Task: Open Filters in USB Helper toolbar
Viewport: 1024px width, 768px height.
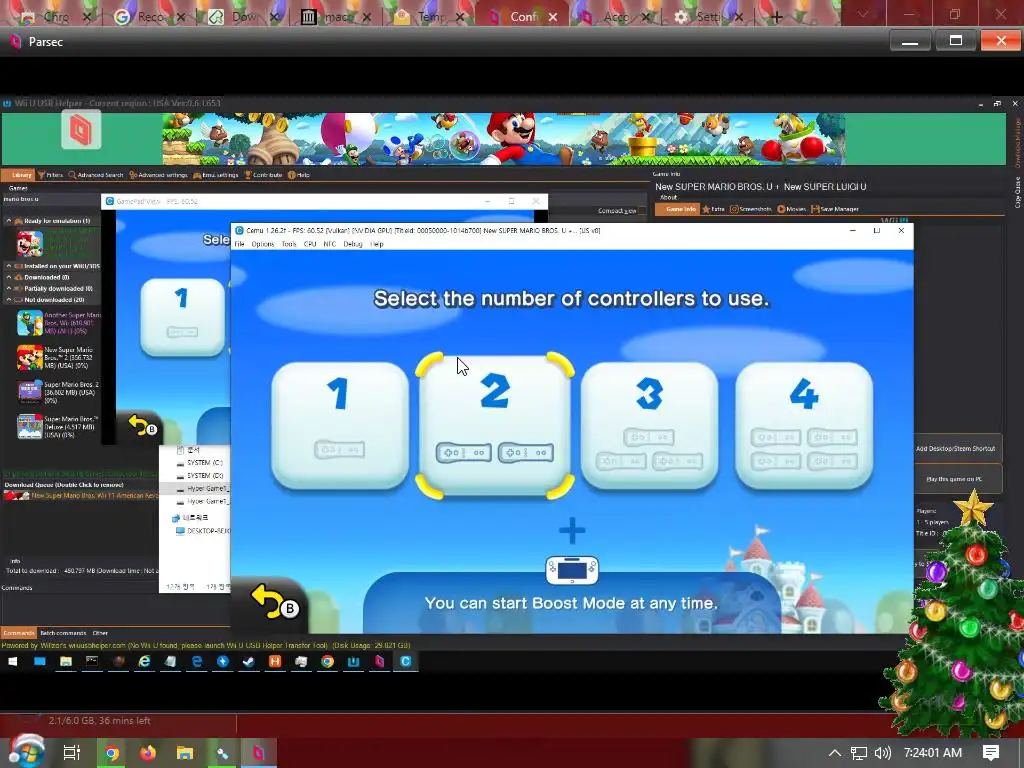Action: point(50,175)
